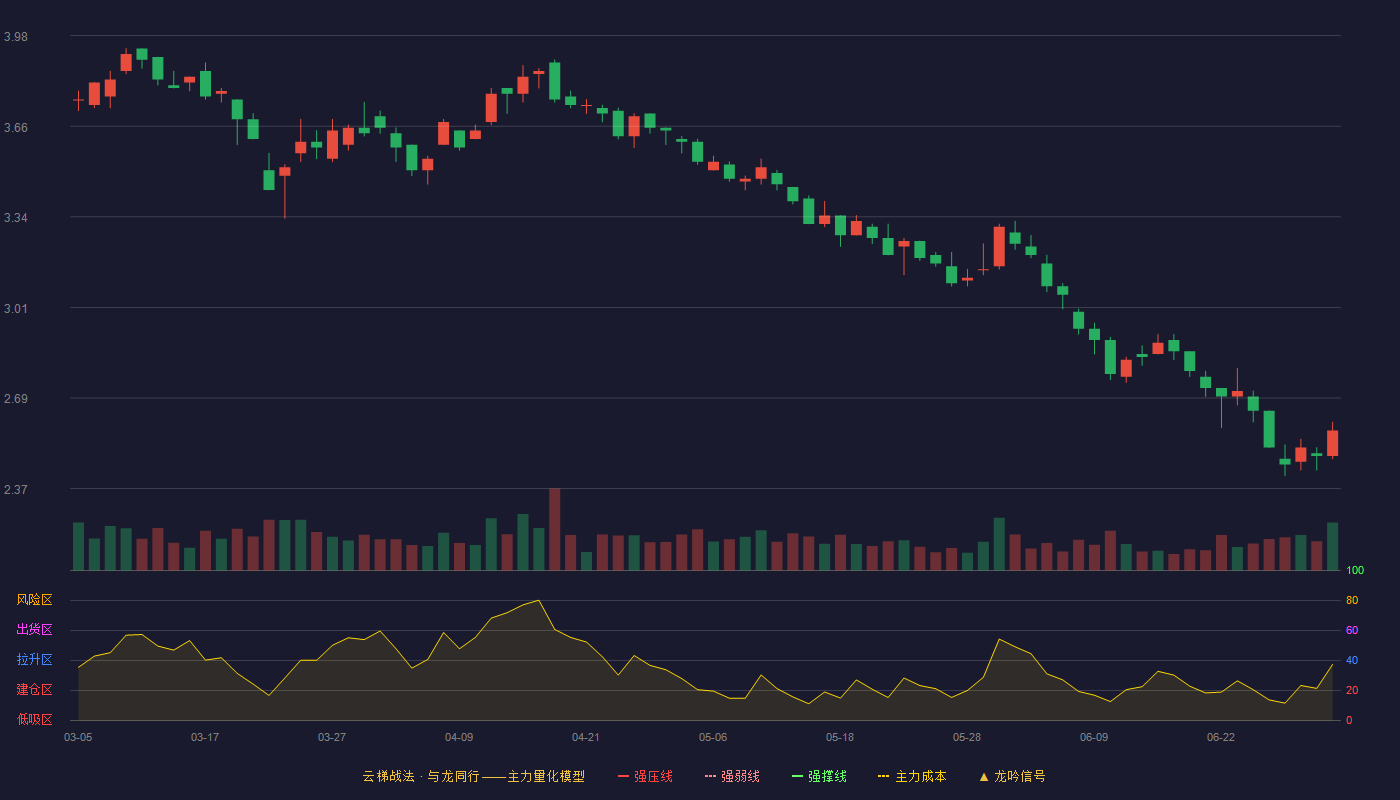Click the 建仓区 zone label
This screenshot has height=800, width=1400.
tap(34, 690)
